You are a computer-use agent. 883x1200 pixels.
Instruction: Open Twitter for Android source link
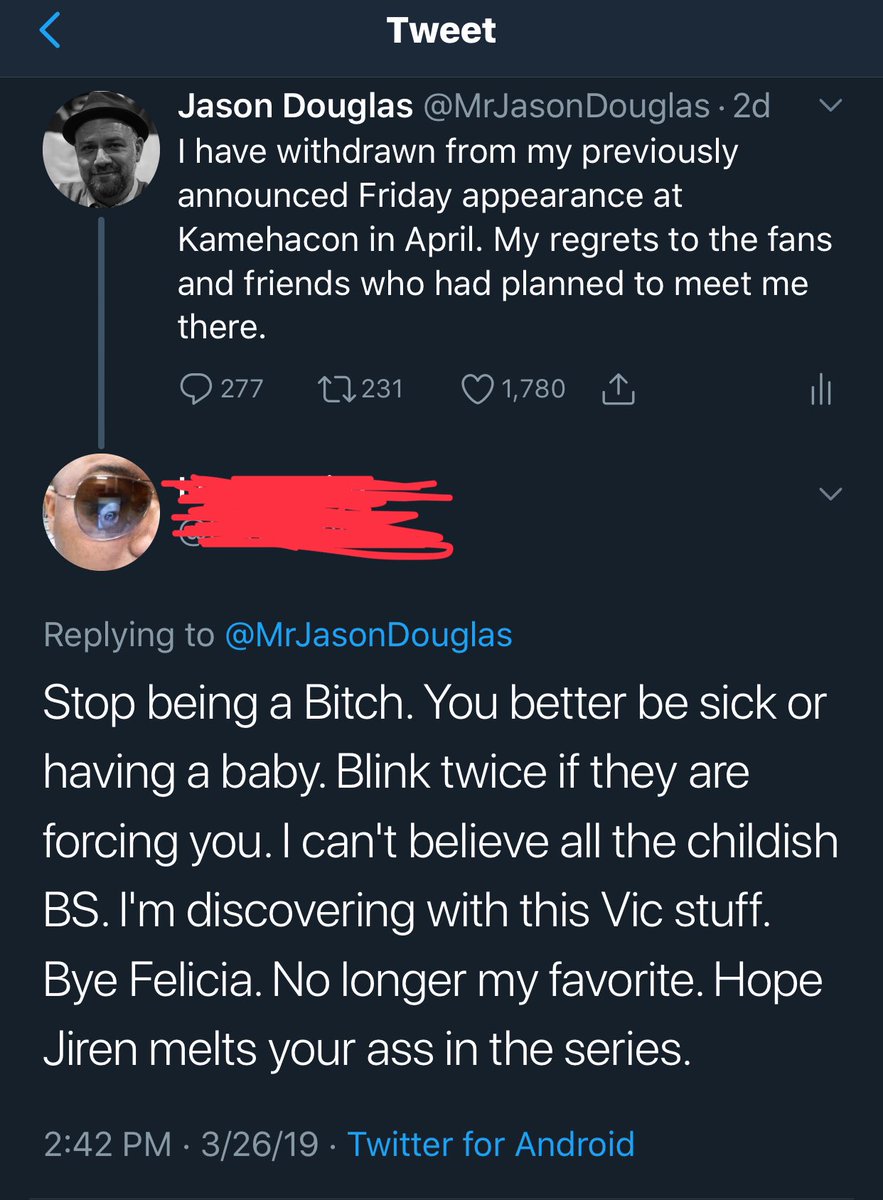(490, 1143)
